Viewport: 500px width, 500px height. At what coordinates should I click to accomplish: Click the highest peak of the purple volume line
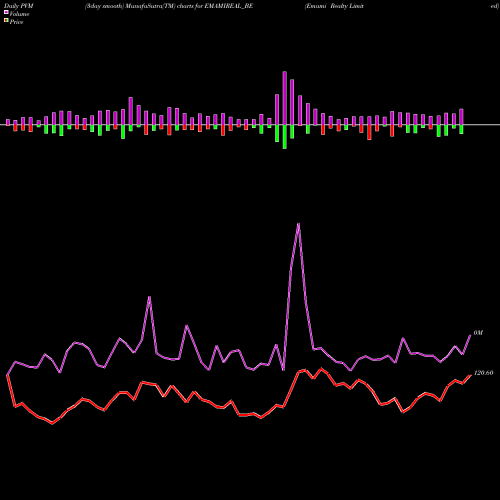pyautogui.click(x=298, y=224)
